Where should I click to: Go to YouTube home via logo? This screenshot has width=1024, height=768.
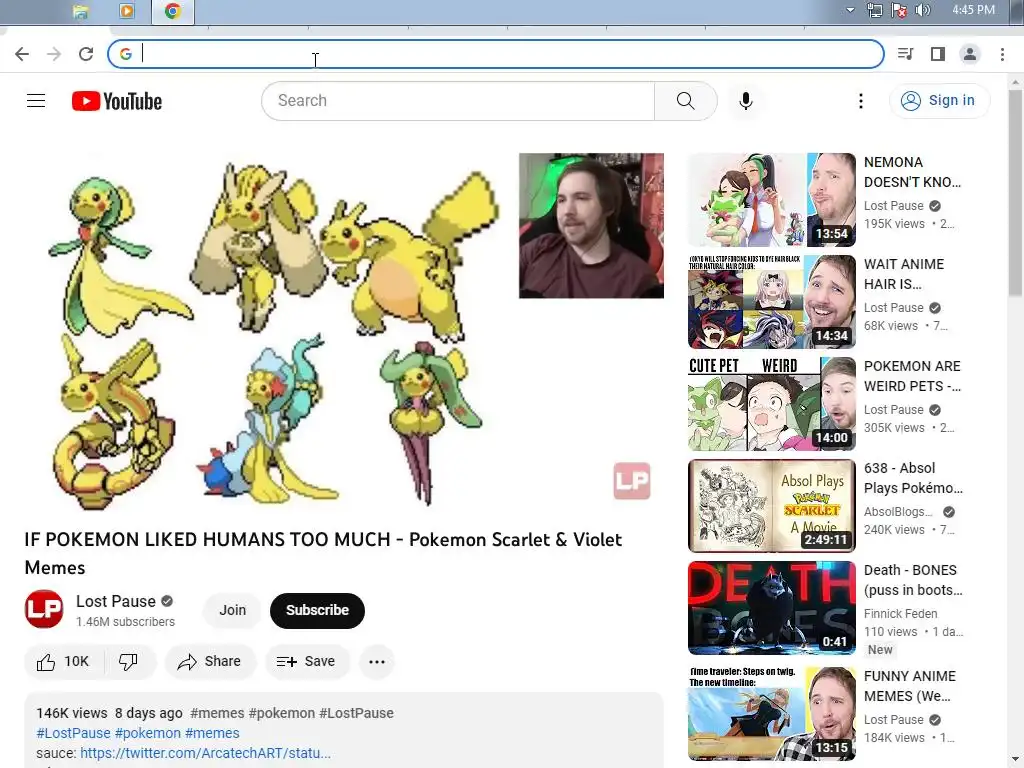[117, 101]
